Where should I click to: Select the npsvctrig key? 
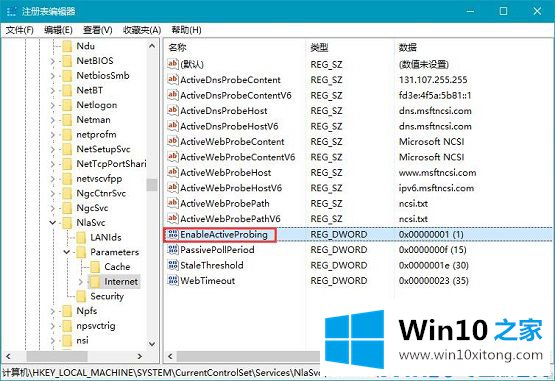pos(96,326)
